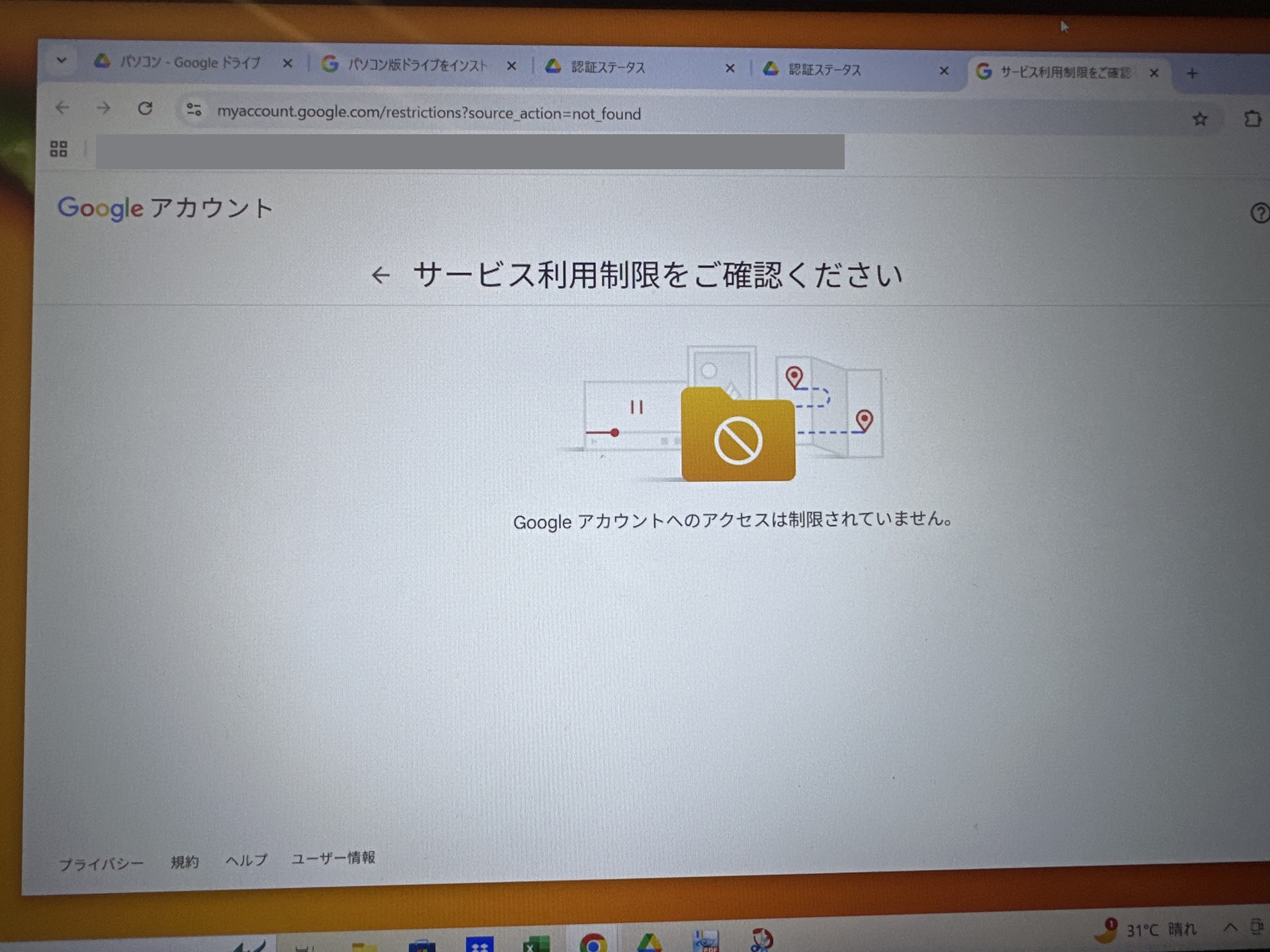The height and width of the screenshot is (952, 1270).
Task: Close the パソコン - Google ドライブ tab
Action: point(287,63)
